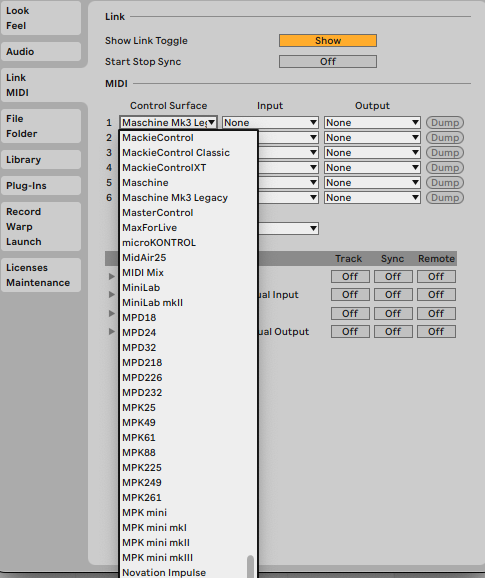Pick MiniLab mkII from the dropdown list

(x=188, y=303)
